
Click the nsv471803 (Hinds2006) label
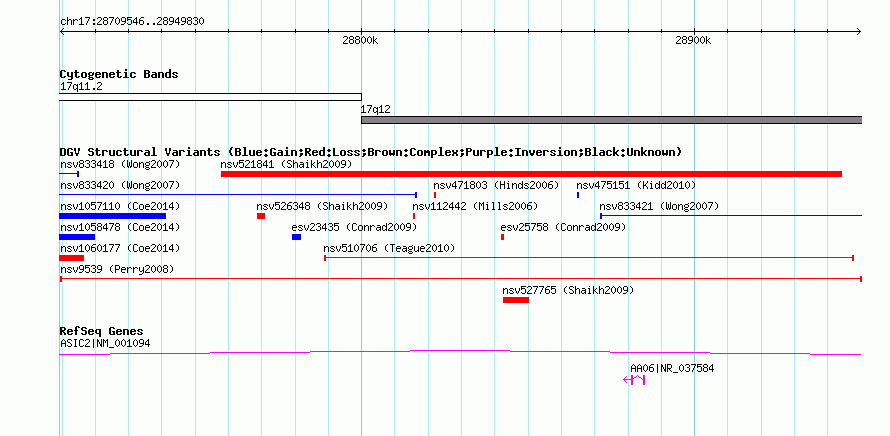pos(496,185)
